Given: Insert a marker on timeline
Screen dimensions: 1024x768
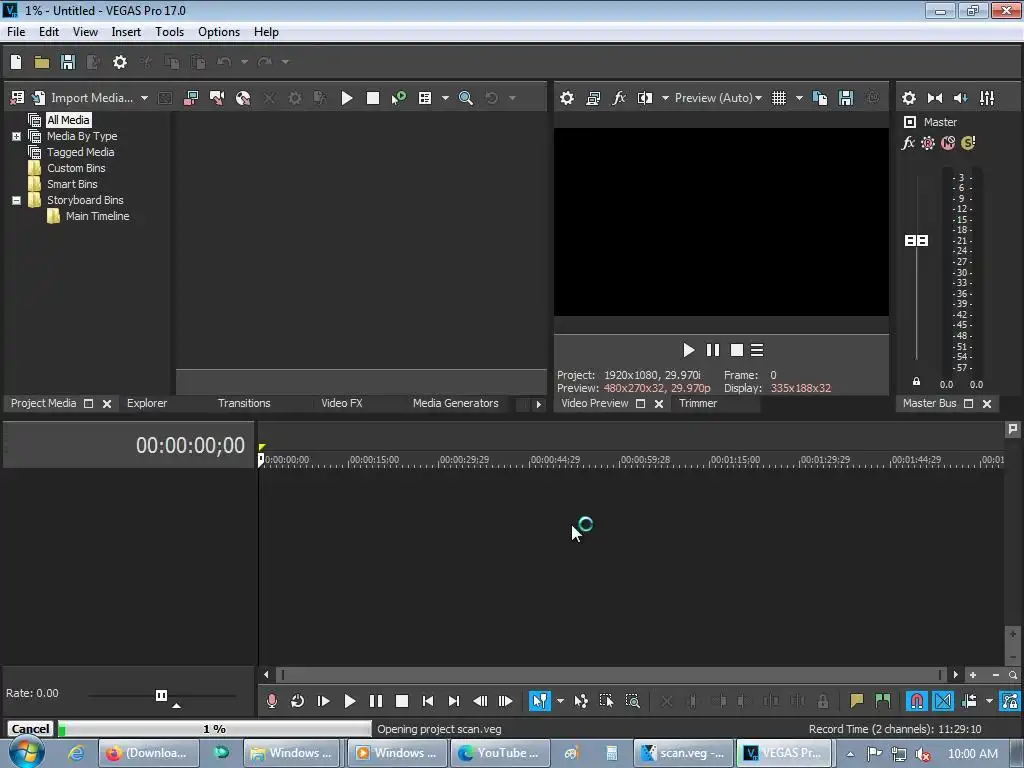Looking at the screenshot, I should click(x=856, y=701).
